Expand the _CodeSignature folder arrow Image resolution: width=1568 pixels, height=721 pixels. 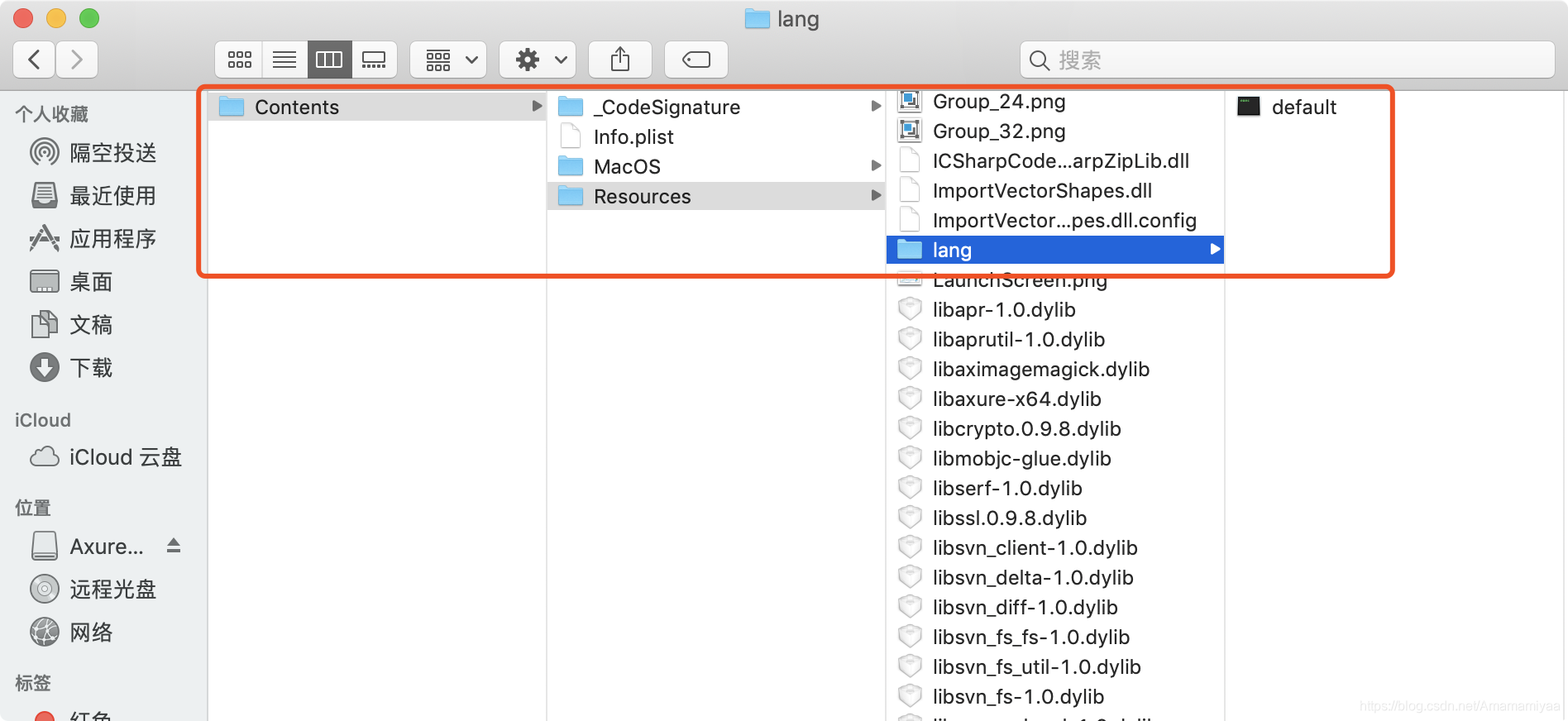pyautogui.click(x=876, y=107)
